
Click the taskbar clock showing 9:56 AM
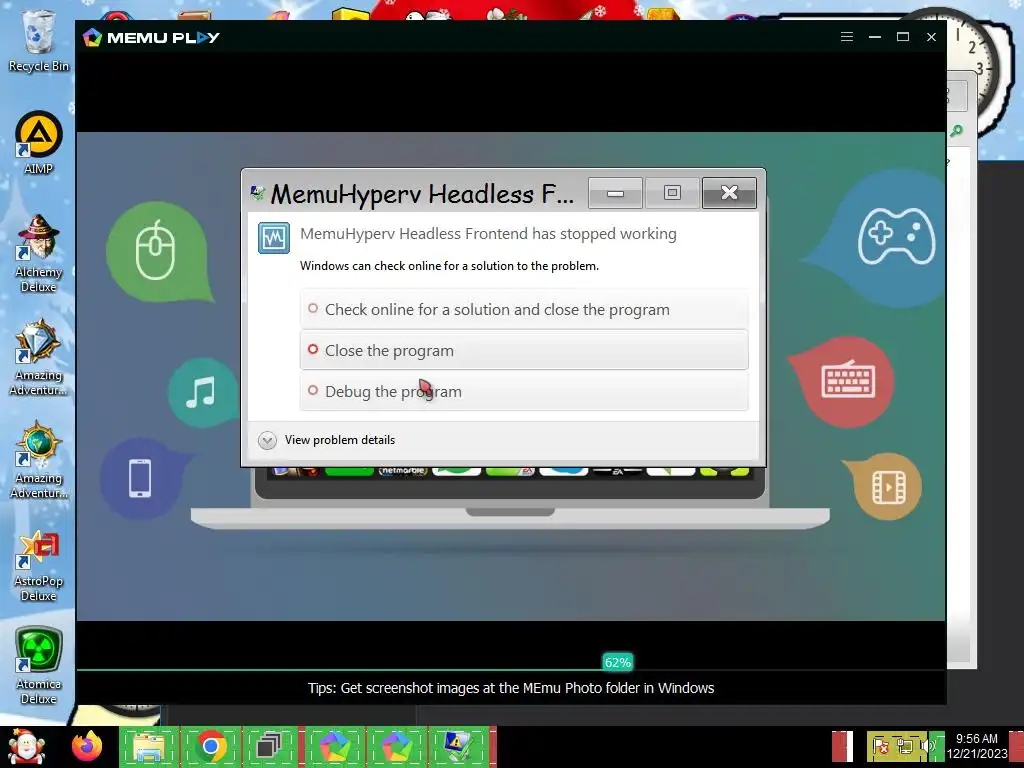point(977,746)
